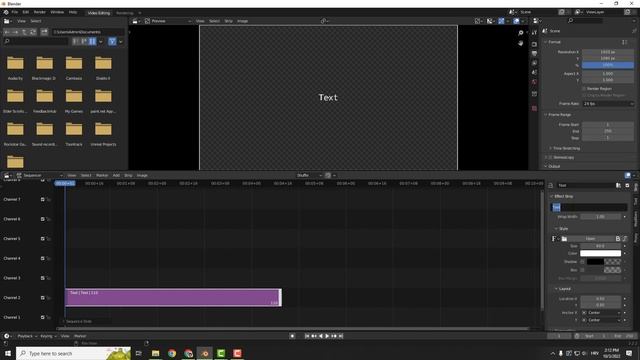Click the Resolution percentage slider
Screen dimensions: 640x360
tap(608, 65)
